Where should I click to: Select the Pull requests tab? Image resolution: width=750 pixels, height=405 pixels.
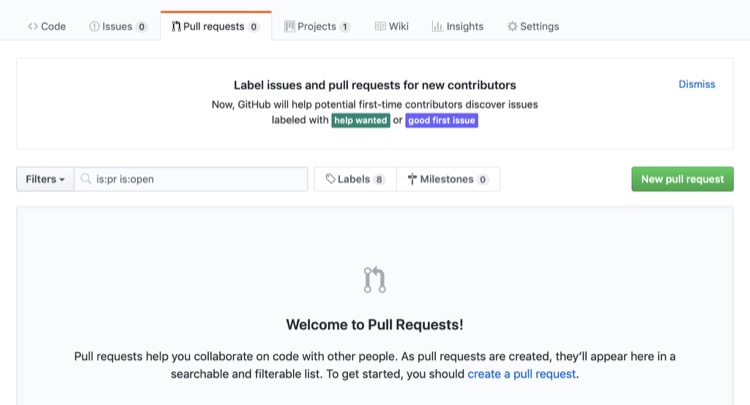(216, 26)
